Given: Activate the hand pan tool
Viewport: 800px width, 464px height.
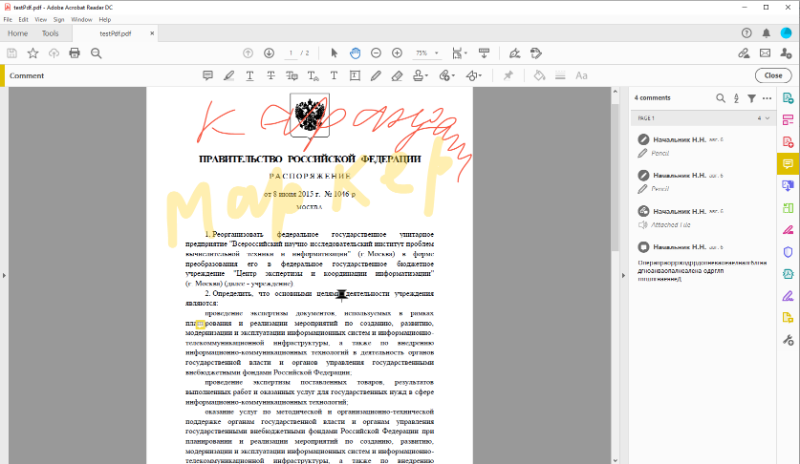Looking at the screenshot, I should point(355,53).
